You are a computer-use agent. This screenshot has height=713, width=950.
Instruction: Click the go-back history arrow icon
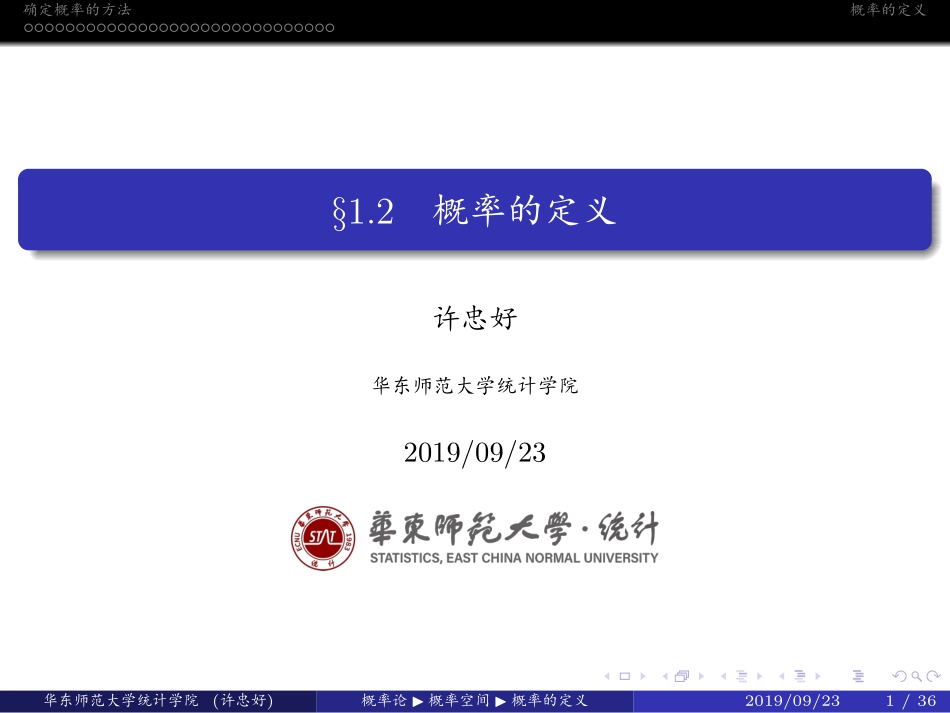(900, 675)
